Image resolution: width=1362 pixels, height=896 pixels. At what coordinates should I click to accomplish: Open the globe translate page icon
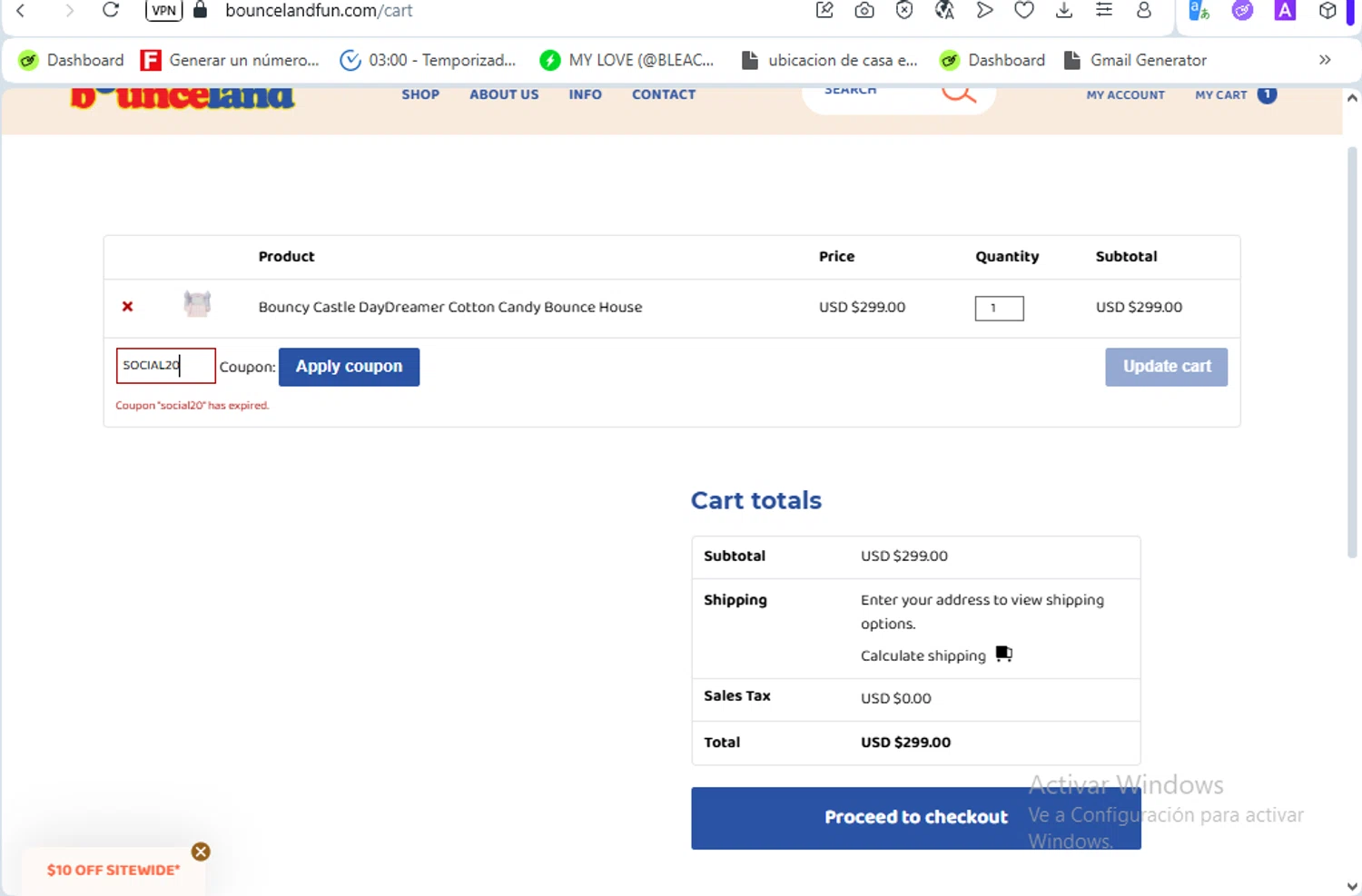coord(944,11)
